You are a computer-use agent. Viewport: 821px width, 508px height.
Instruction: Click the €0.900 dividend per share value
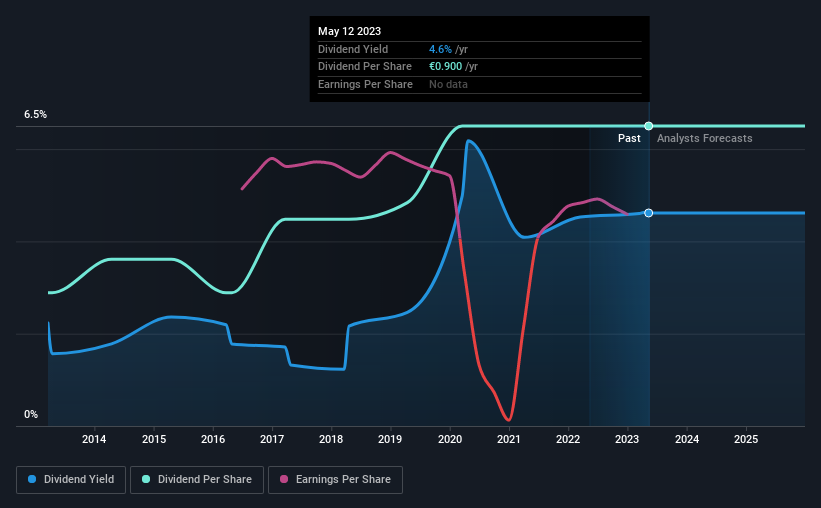point(446,67)
